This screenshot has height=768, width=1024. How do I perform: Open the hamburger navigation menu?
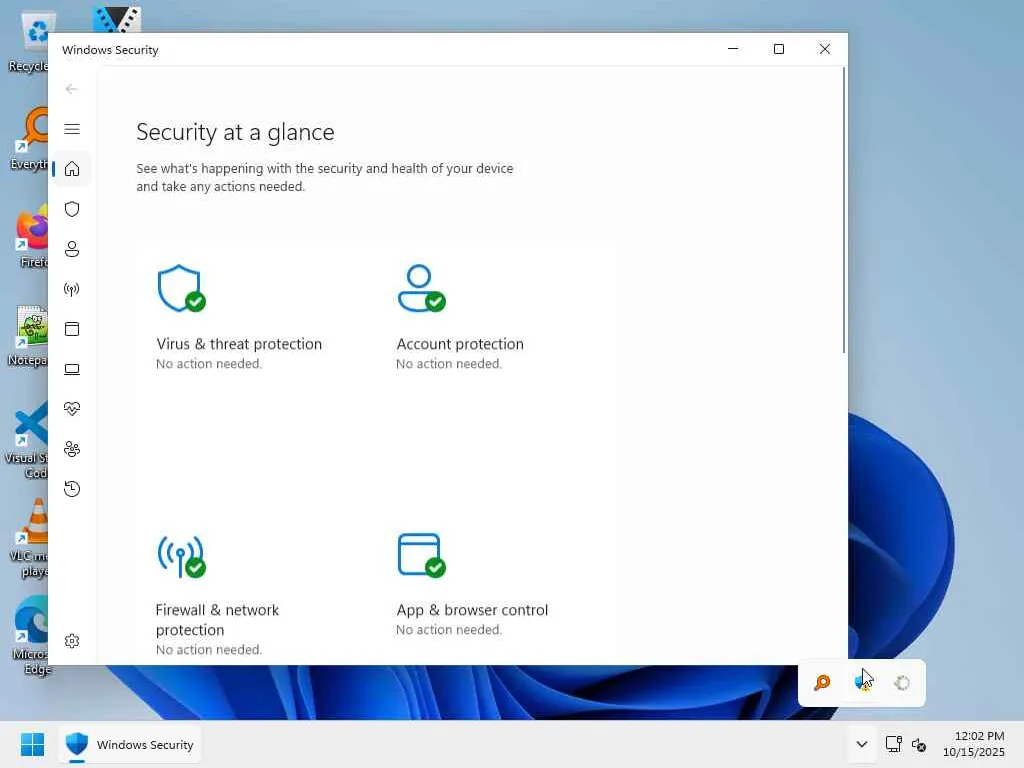[x=72, y=129]
